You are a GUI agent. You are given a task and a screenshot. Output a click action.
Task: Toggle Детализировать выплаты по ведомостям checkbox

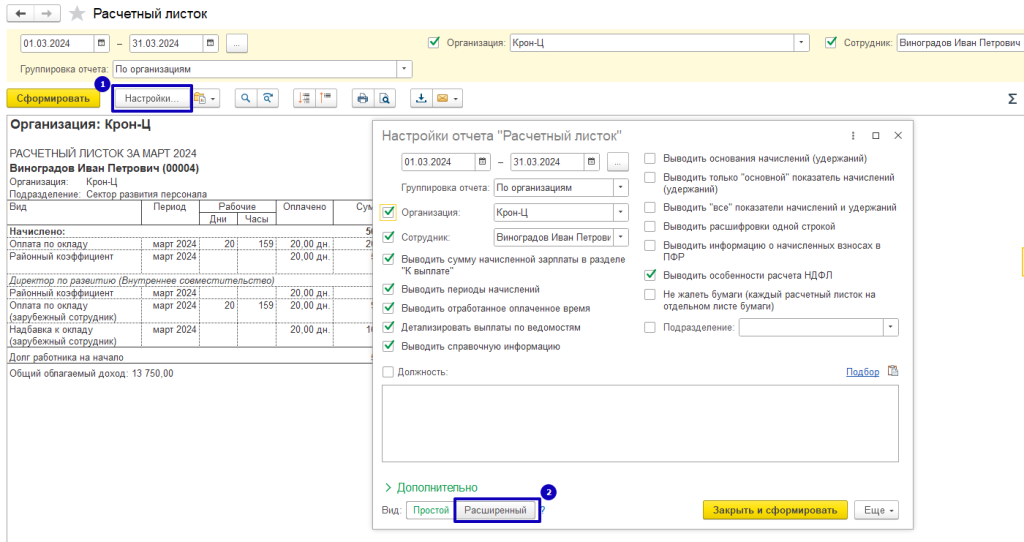point(389,327)
